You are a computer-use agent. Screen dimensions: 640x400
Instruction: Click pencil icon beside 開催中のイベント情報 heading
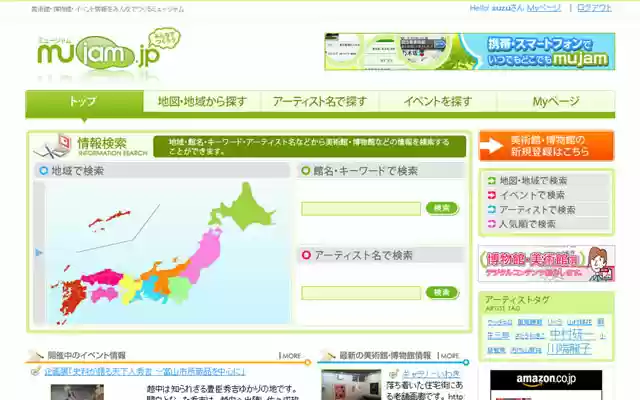[x=36, y=356]
